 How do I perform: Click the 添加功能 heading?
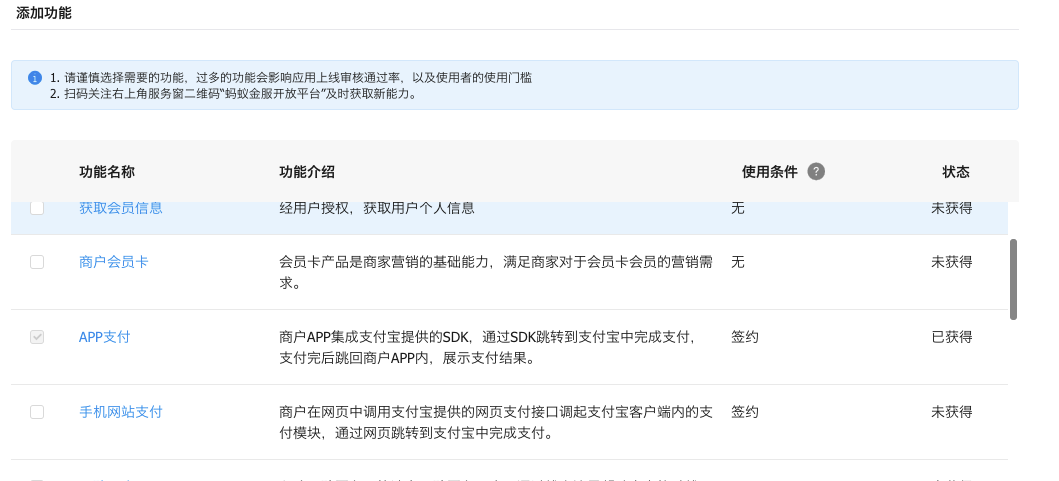44,13
